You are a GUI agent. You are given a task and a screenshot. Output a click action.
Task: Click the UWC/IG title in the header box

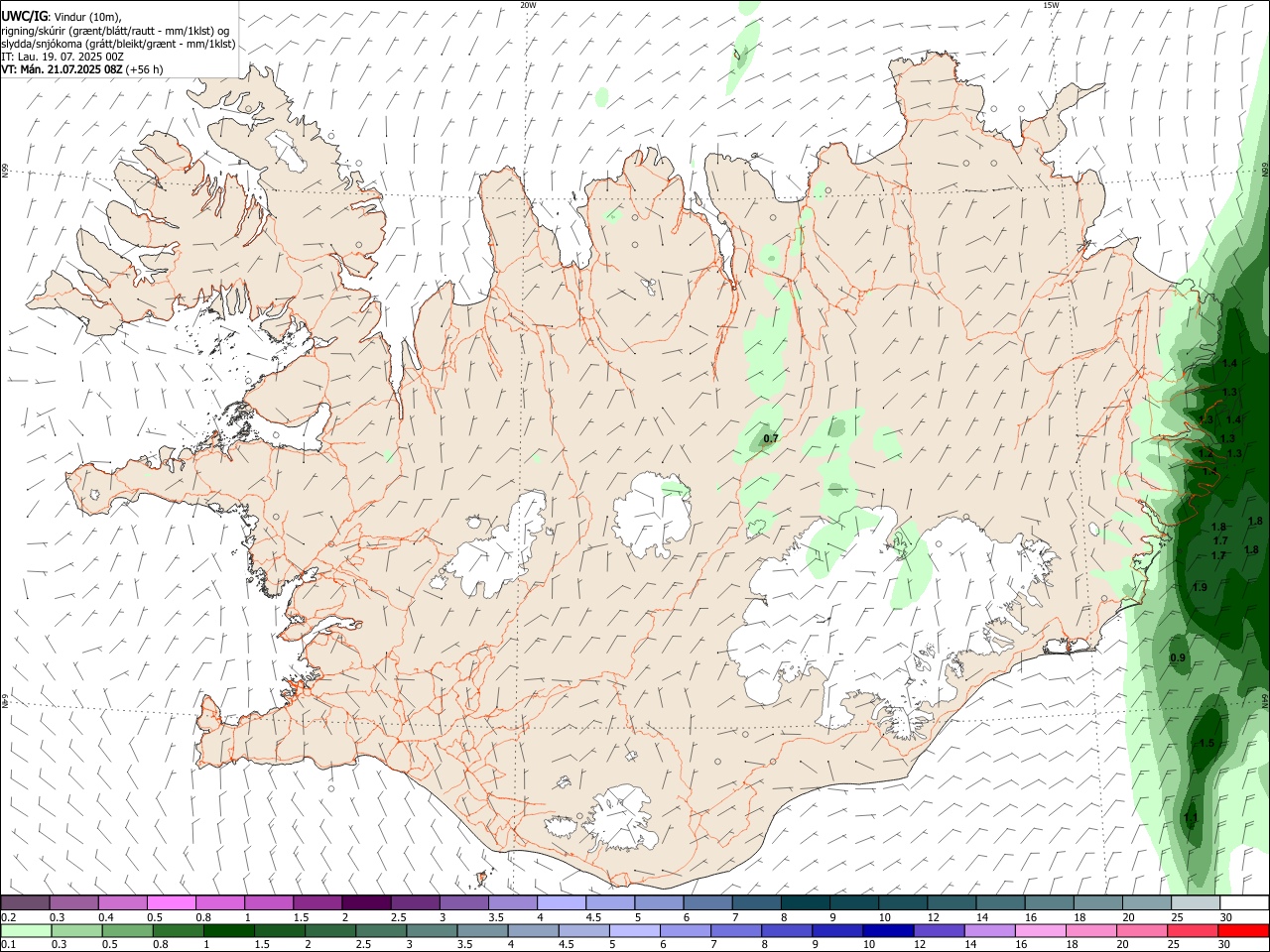pyautogui.click(x=24, y=16)
